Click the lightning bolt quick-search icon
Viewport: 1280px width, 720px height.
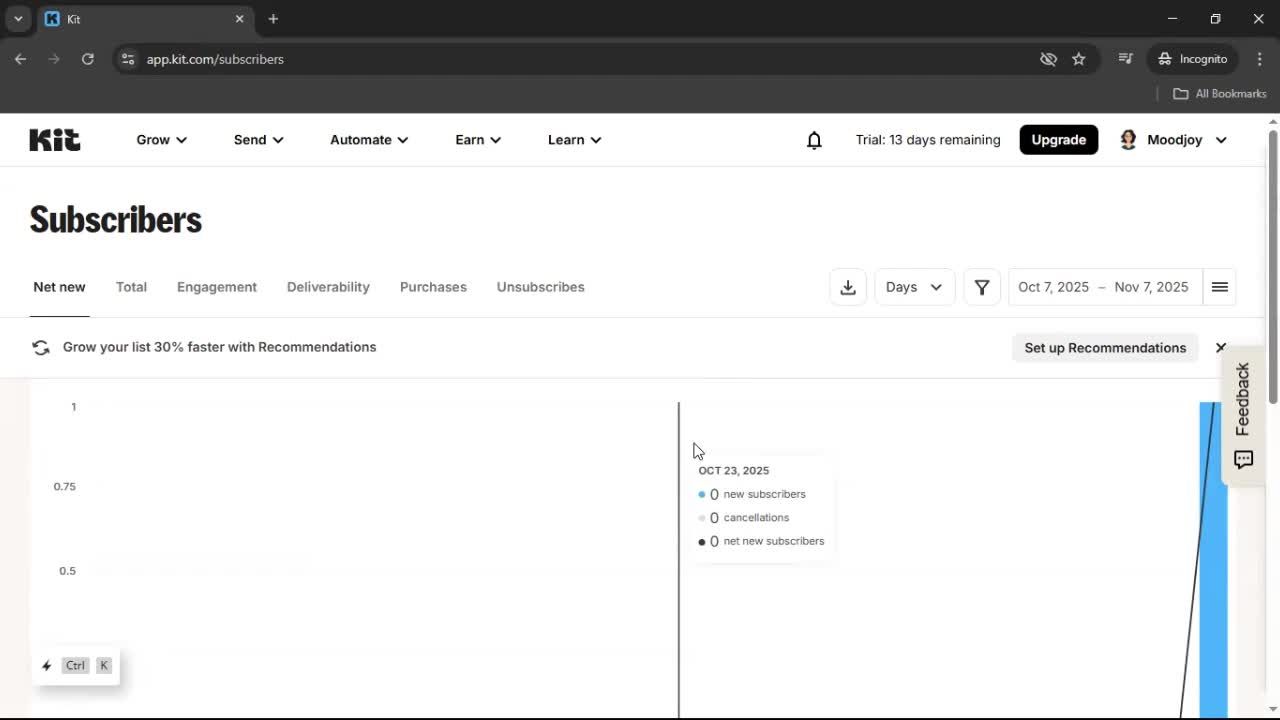46,665
